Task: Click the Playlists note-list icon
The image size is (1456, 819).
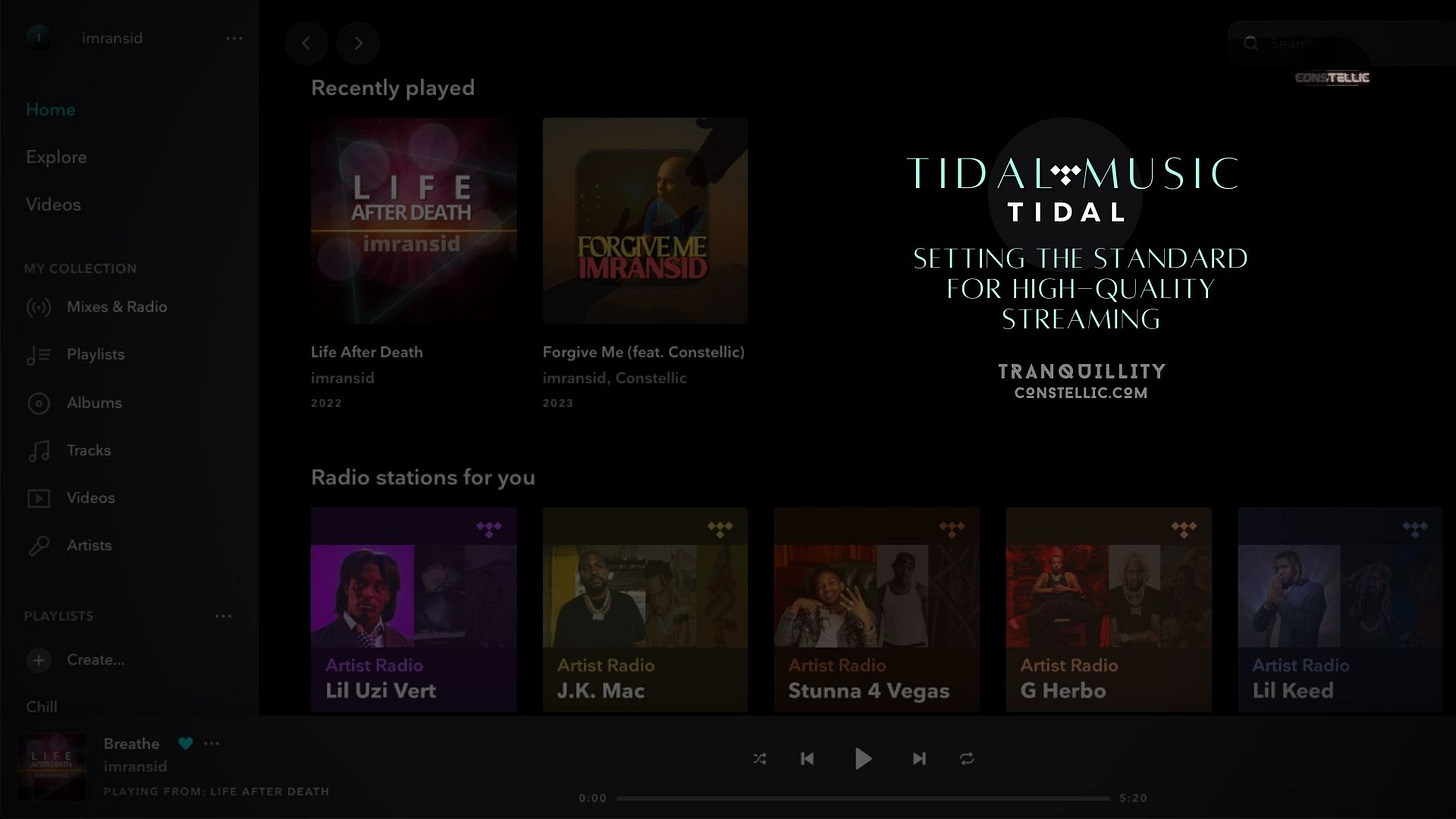Action: (x=38, y=355)
